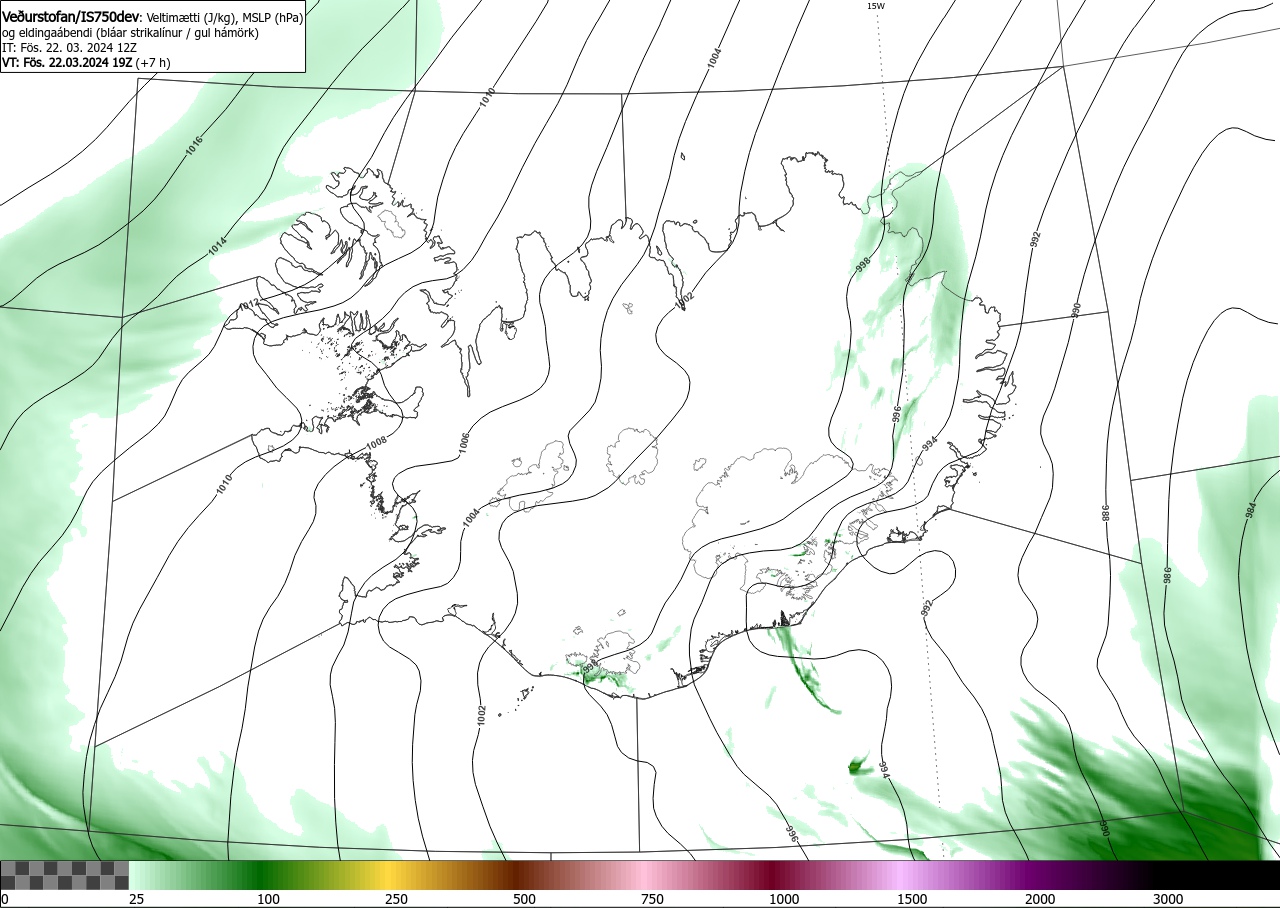This screenshot has width=1280, height=908.
Task: Click the title line 'Veðurstofan/IS750dev: Veltimætti (J/kg), MSLP (hPa)'
Action: point(152,17)
